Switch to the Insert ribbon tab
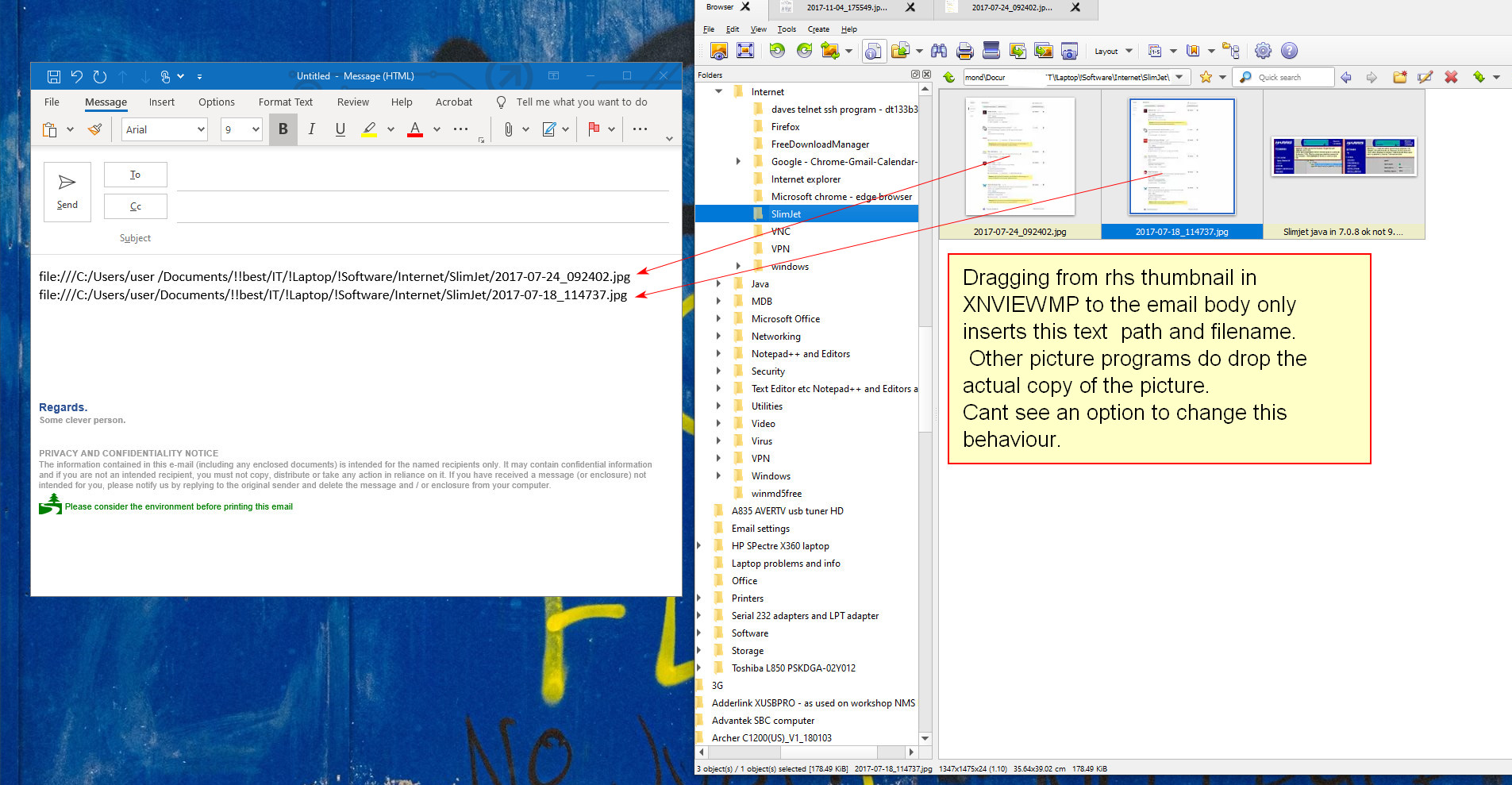Screen dimensions: 1512x785 tap(162, 102)
